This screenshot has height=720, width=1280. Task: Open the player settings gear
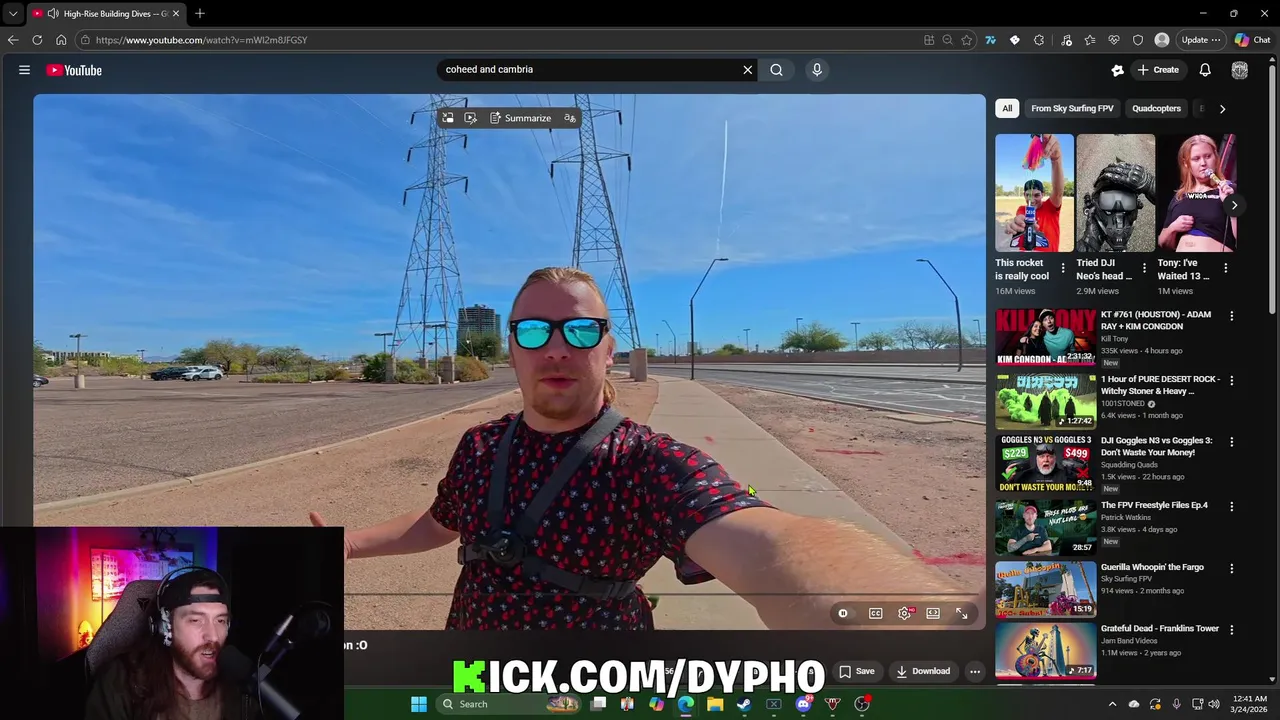coord(904,614)
